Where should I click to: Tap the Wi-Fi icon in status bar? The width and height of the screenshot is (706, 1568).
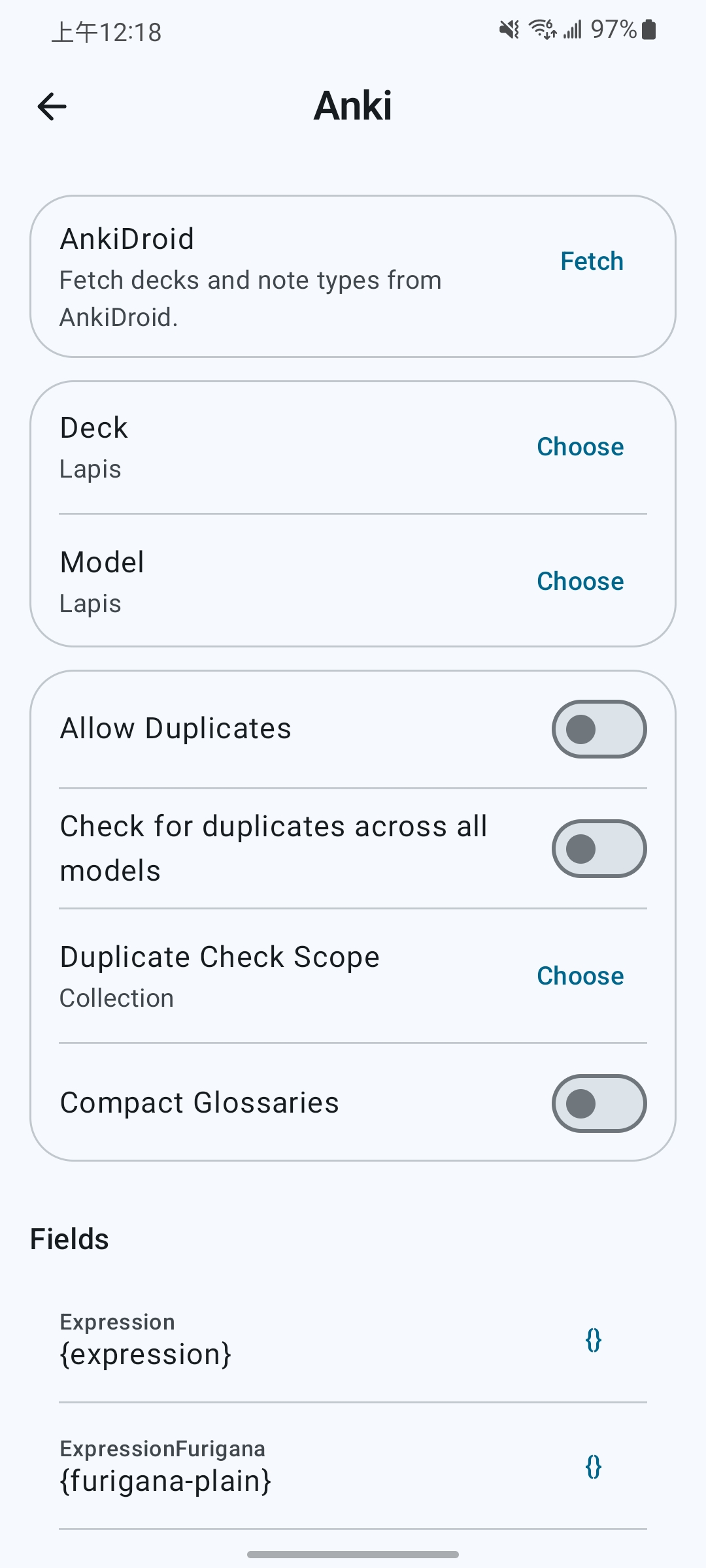tap(543, 29)
